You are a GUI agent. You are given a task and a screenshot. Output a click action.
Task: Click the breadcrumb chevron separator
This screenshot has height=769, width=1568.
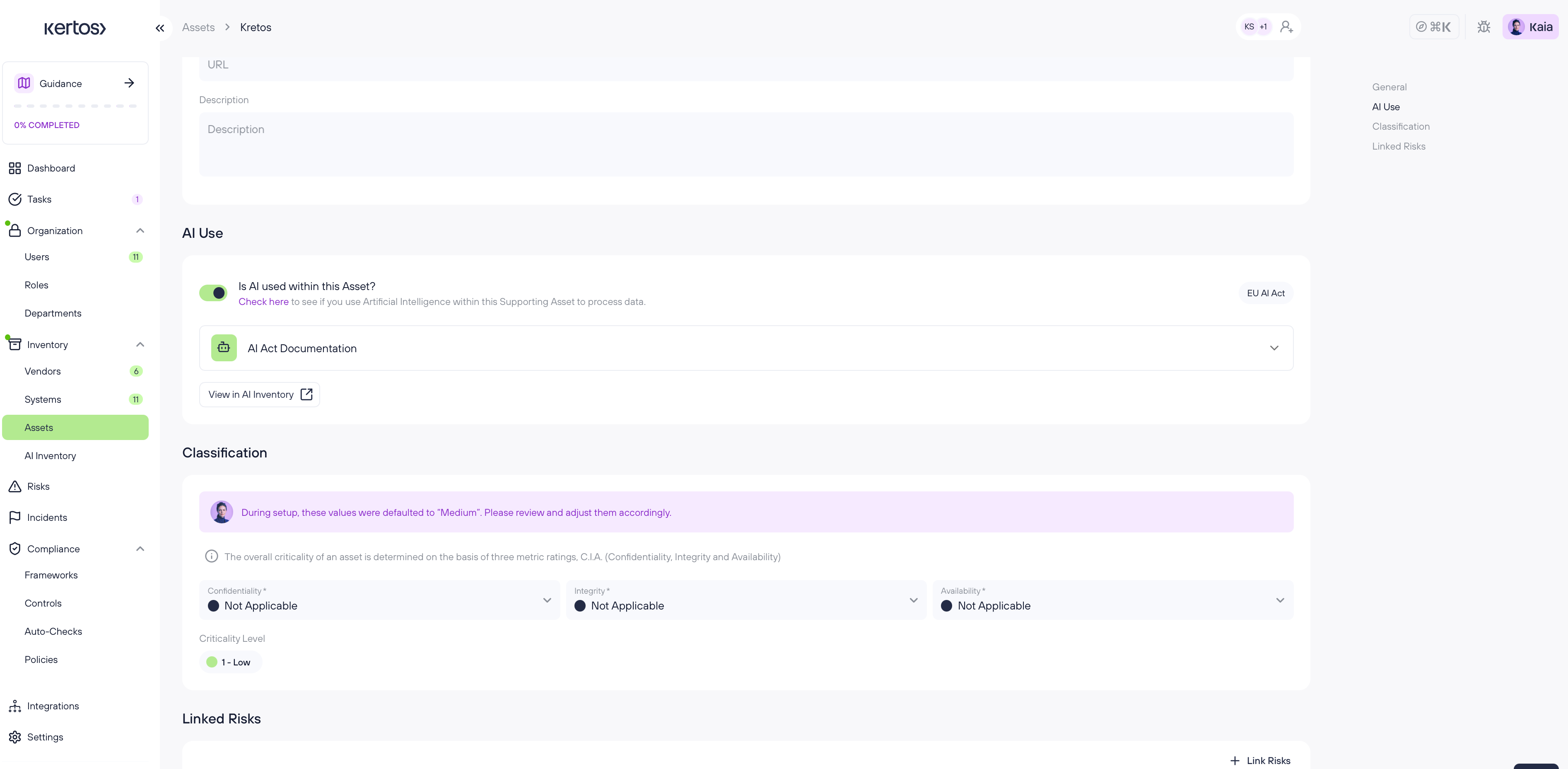228,27
